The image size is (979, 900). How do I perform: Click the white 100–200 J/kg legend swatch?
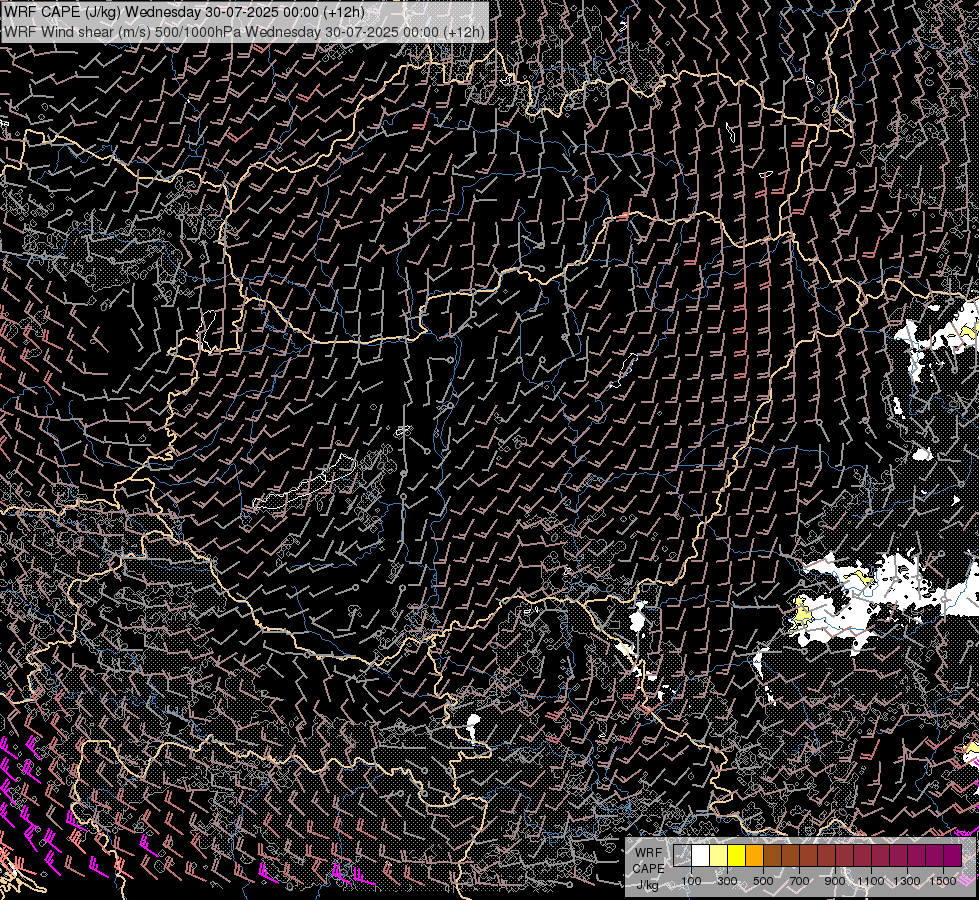coord(701,856)
